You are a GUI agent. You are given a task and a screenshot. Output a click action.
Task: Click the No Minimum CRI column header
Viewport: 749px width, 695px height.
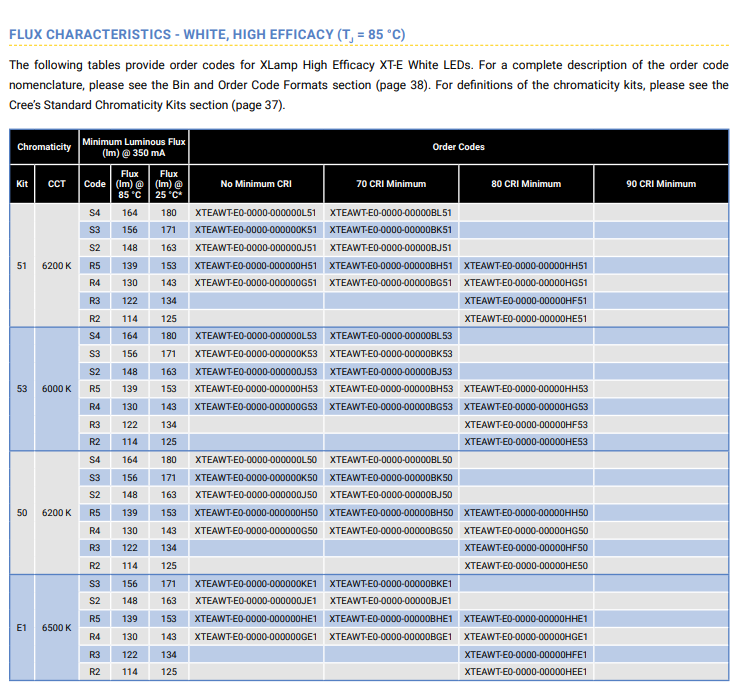coord(256,184)
